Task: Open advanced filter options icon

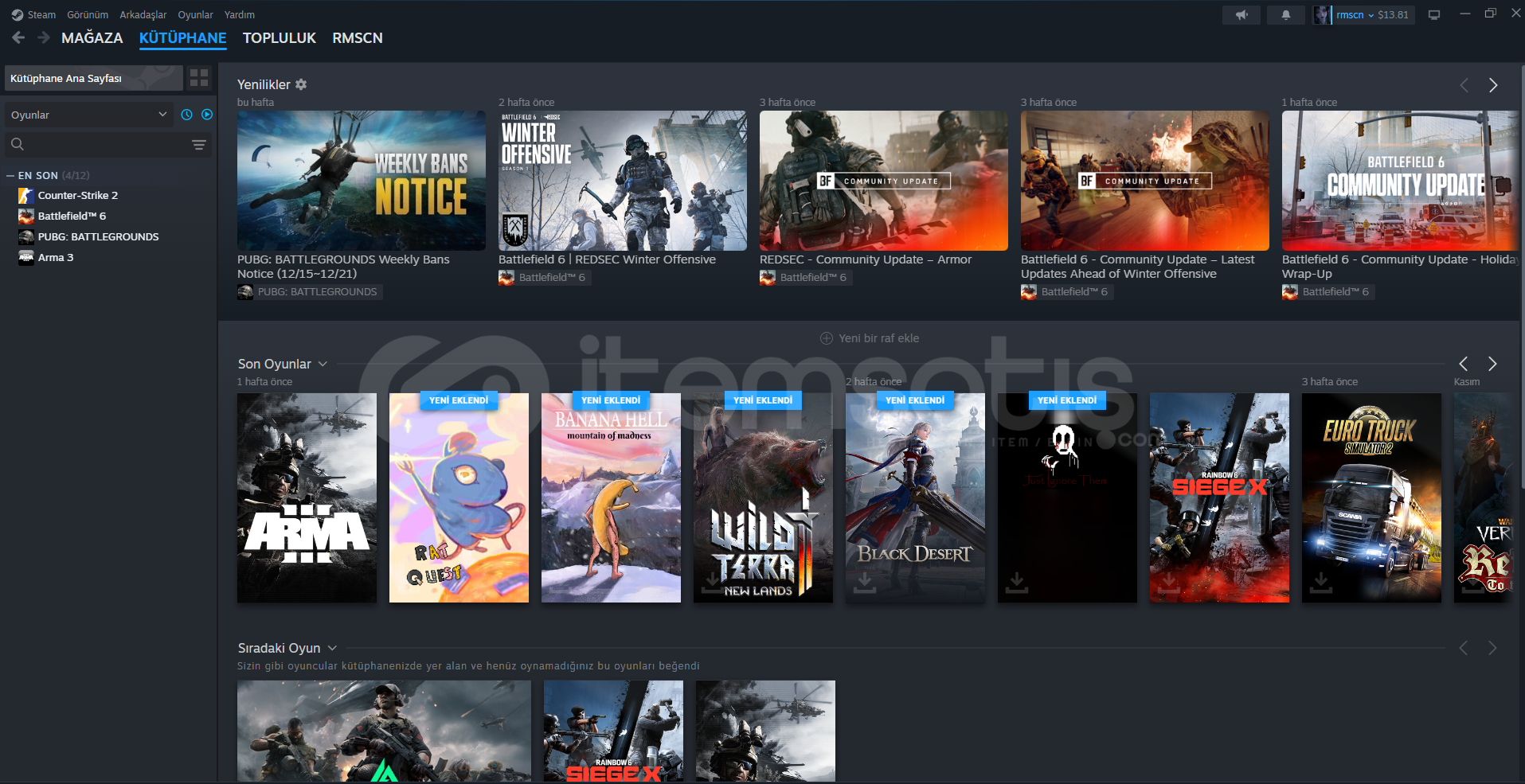Action: click(199, 144)
